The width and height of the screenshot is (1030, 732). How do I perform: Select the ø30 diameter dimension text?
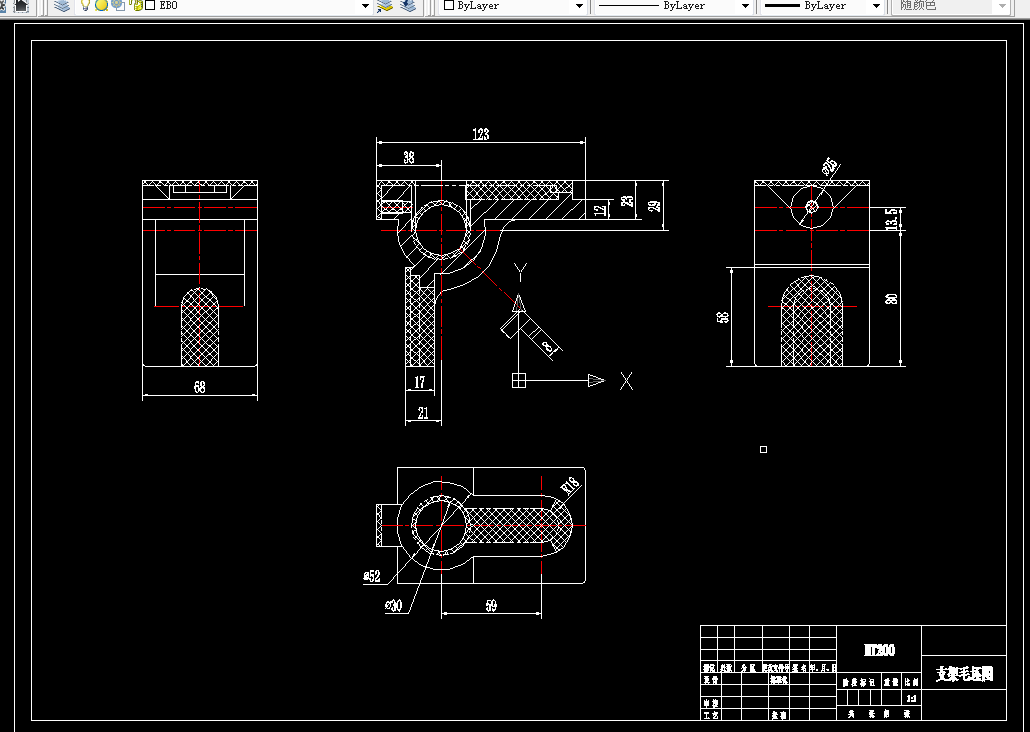(393, 605)
